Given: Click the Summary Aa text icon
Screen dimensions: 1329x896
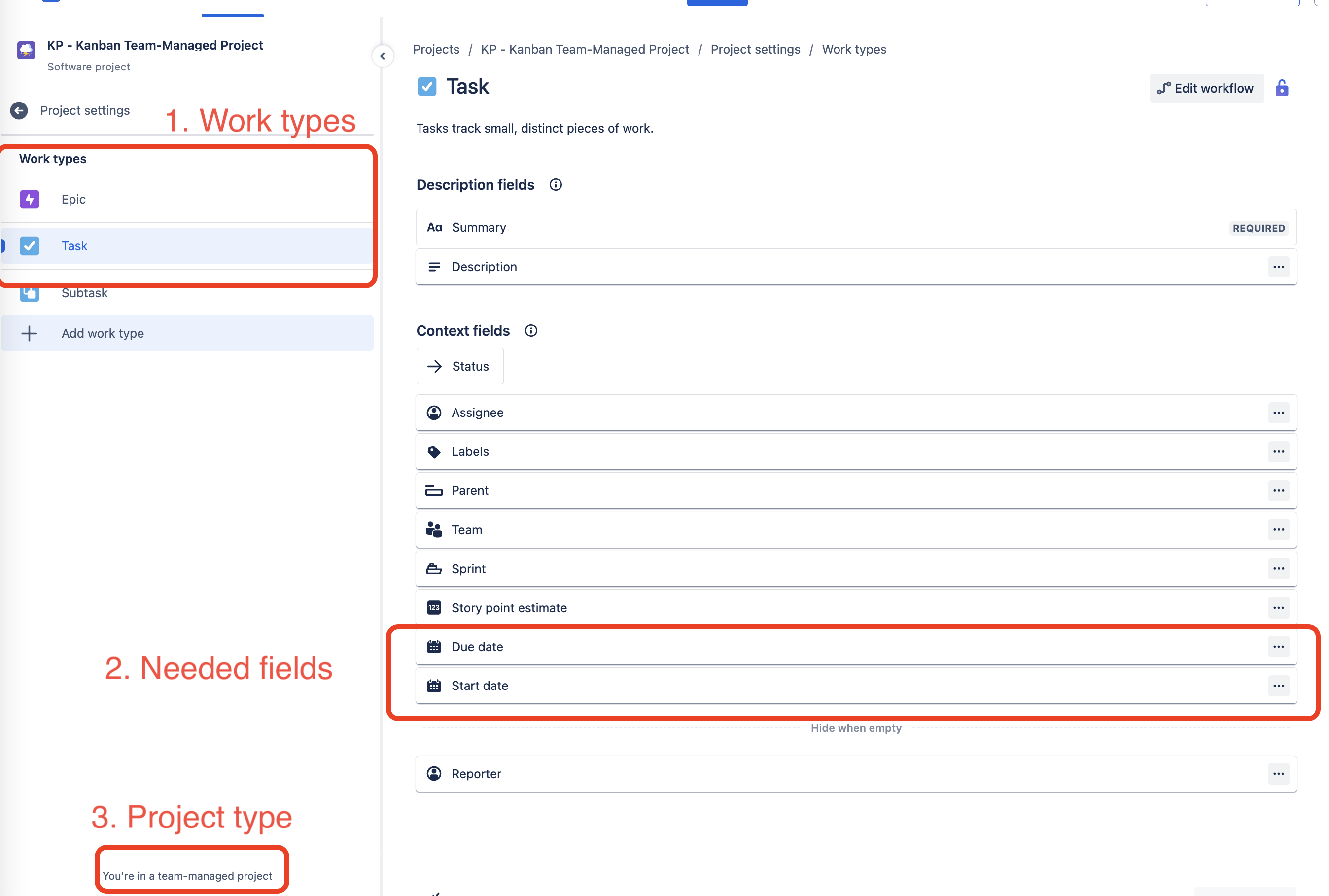Looking at the screenshot, I should pos(434,227).
